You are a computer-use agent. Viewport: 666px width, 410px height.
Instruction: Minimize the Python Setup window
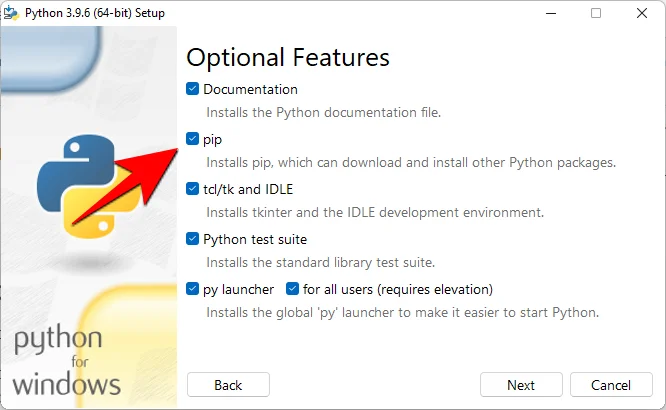point(551,13)
